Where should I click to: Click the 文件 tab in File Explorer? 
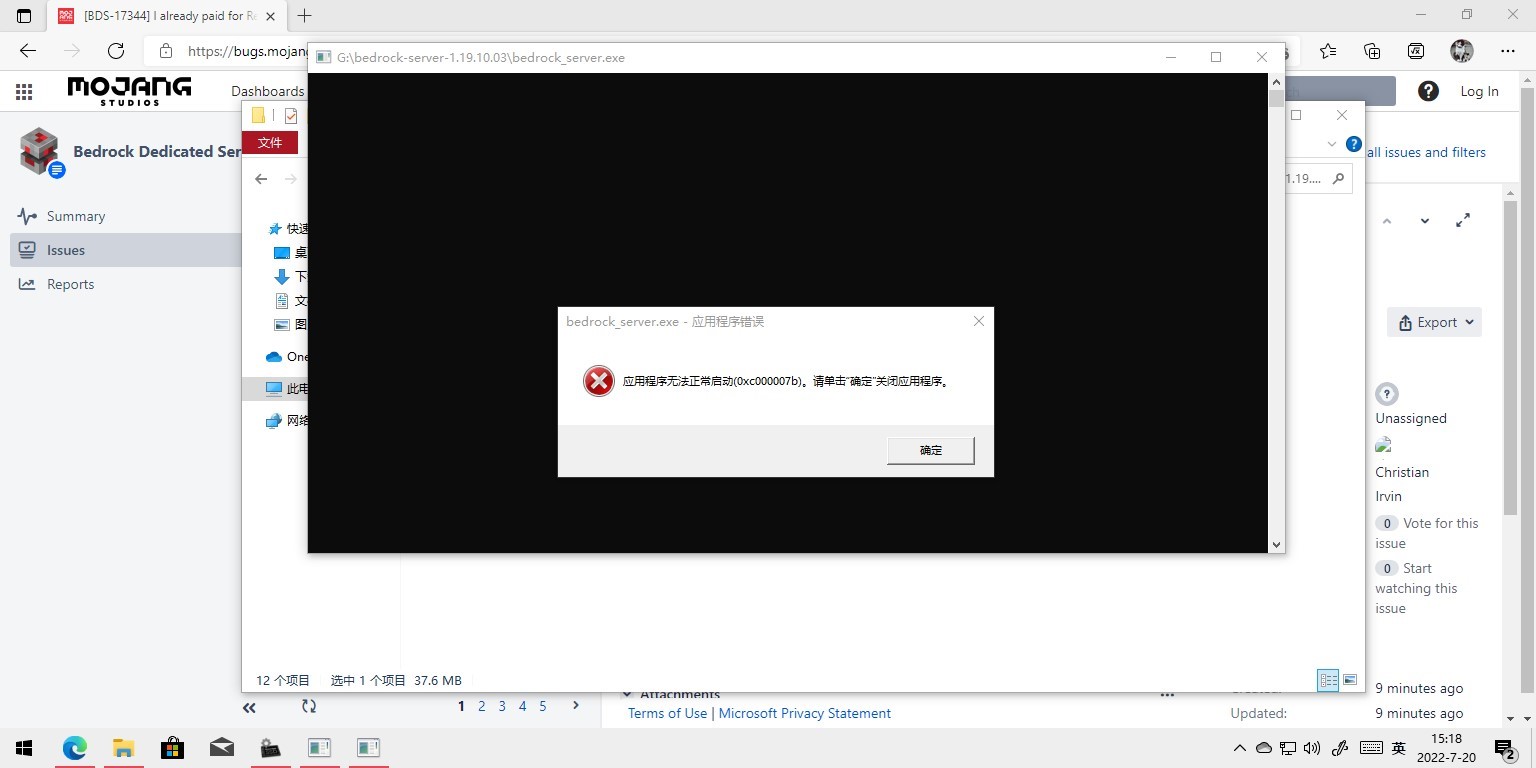tap(270, 142)
